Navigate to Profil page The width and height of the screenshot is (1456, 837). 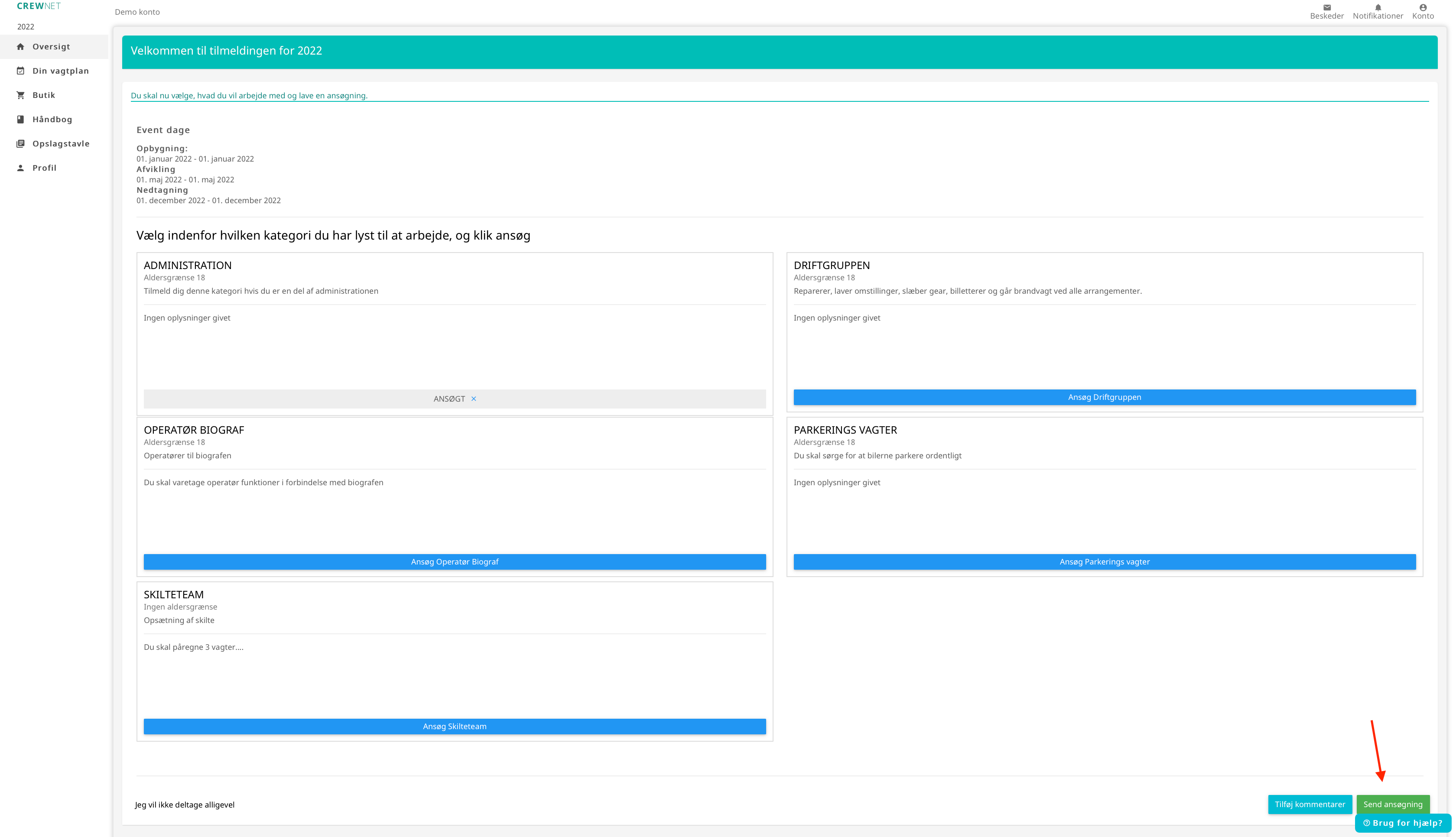click(x=54, y=168)
